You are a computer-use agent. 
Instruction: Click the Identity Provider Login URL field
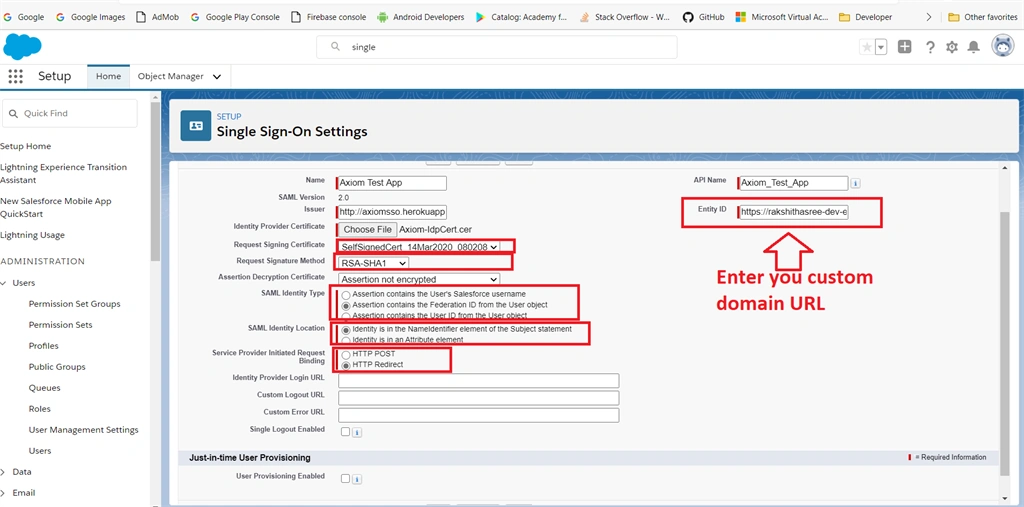(479, 381)
